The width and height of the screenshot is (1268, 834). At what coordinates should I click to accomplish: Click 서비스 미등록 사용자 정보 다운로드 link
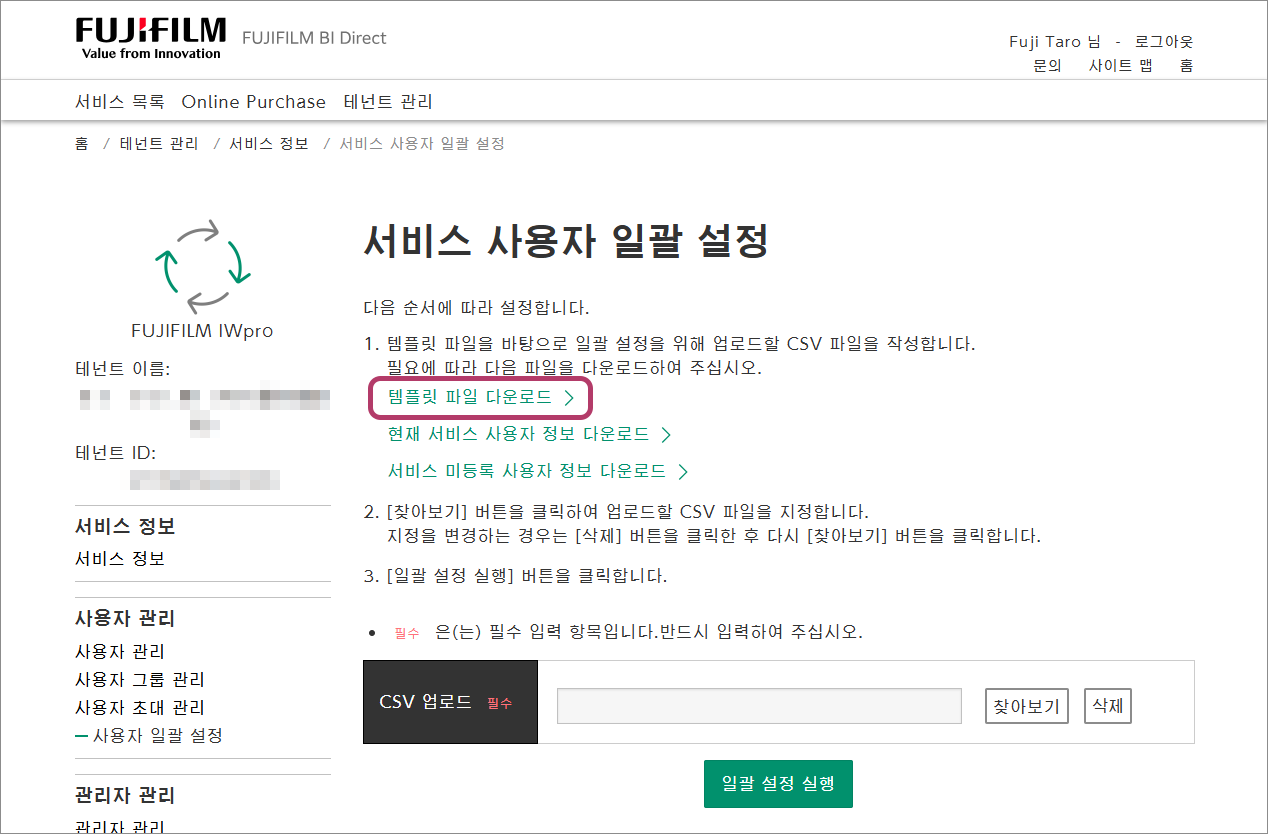538,471
